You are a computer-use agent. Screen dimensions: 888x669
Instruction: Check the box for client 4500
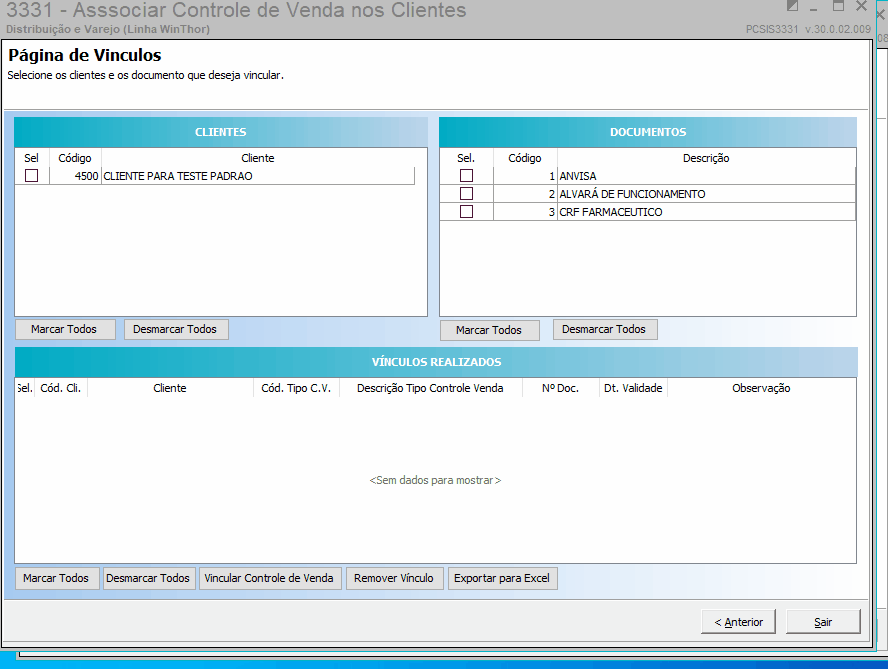pyautogui.click(x=32, y=176)
